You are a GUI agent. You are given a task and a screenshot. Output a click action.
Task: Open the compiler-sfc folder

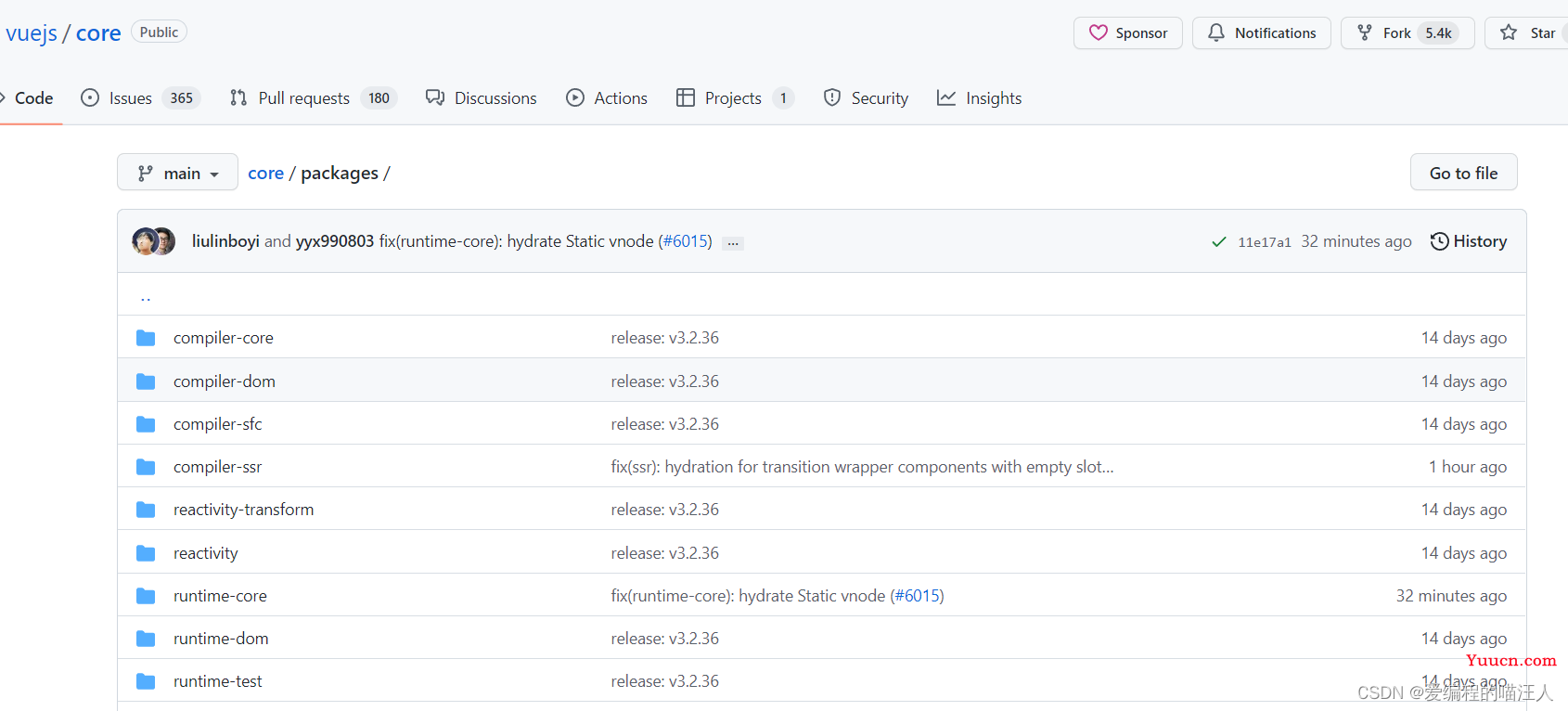(x=218, y=424)
